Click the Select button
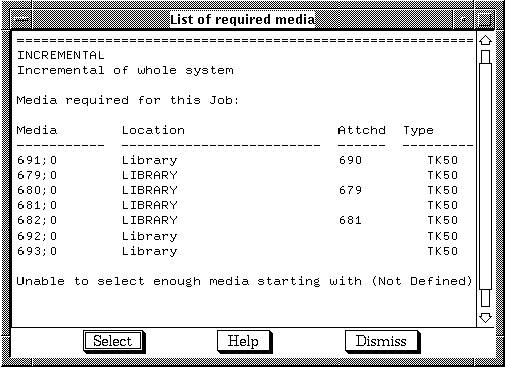505x369 pixels. (x=113, y=341)
